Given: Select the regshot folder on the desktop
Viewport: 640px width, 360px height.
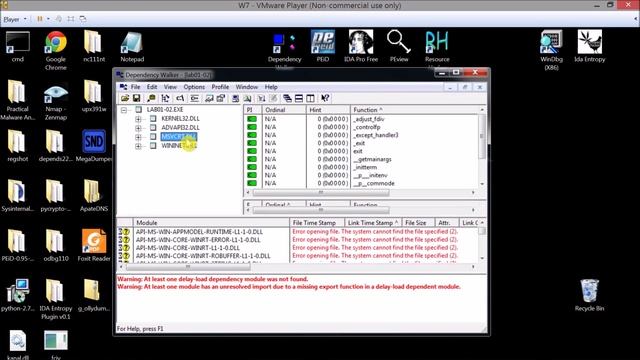Looking at the screenshot, I should click(x=18, y=146).
